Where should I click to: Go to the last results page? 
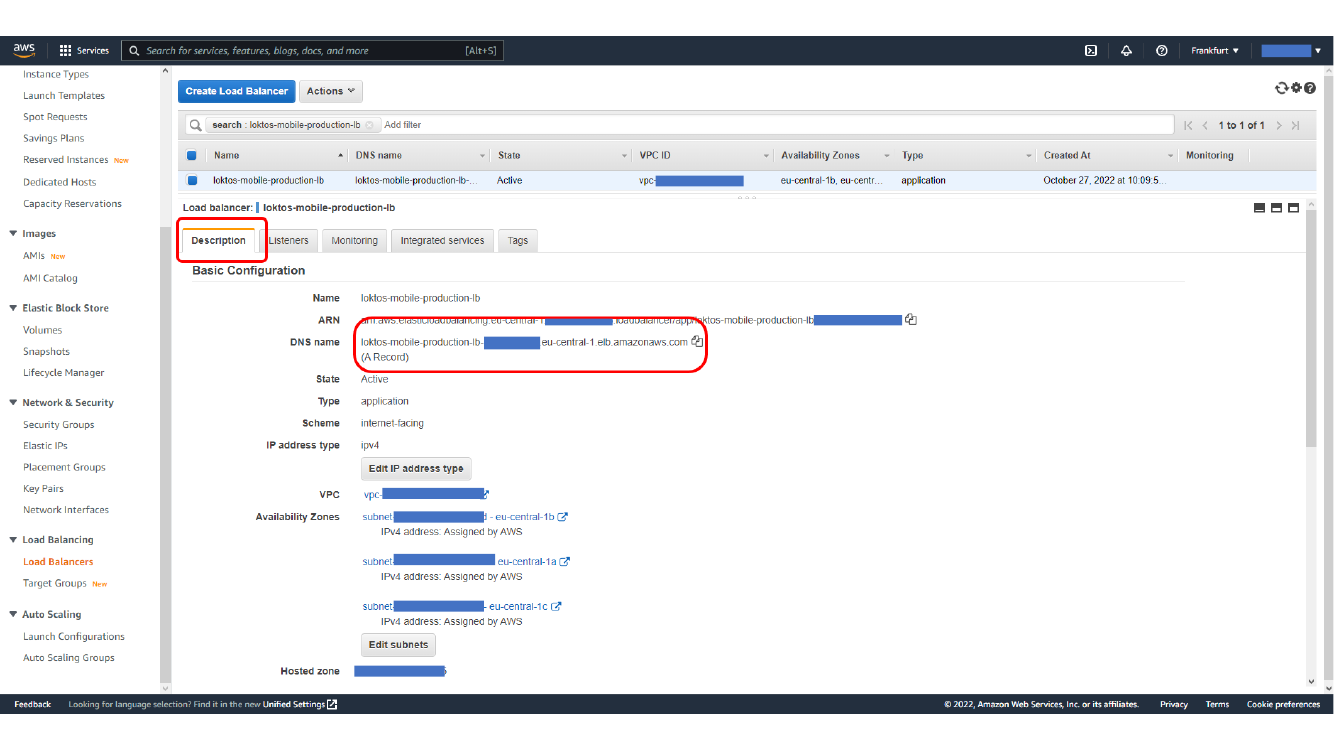(x=1296, y=125)
